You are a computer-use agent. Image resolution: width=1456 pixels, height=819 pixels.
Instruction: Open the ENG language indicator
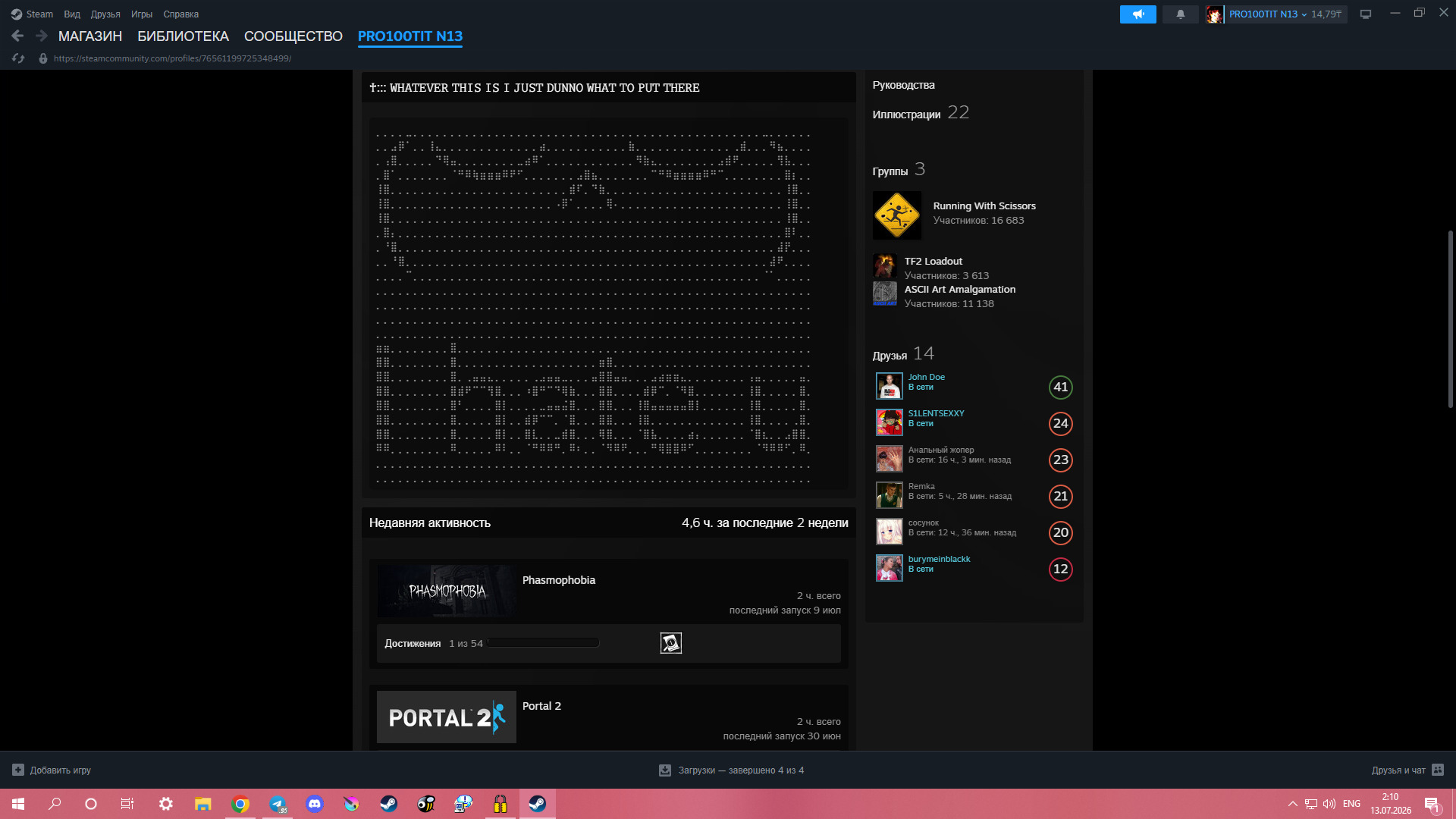1351,804
